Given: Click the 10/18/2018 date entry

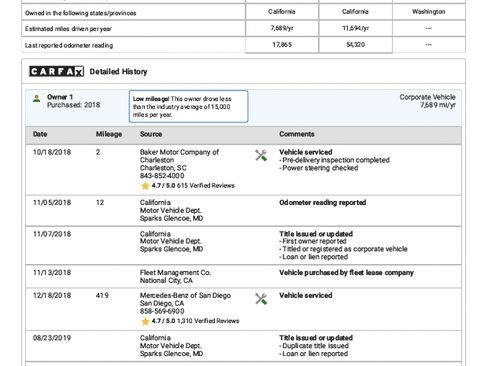Looking at the screenshot, I should pos(52,152).
